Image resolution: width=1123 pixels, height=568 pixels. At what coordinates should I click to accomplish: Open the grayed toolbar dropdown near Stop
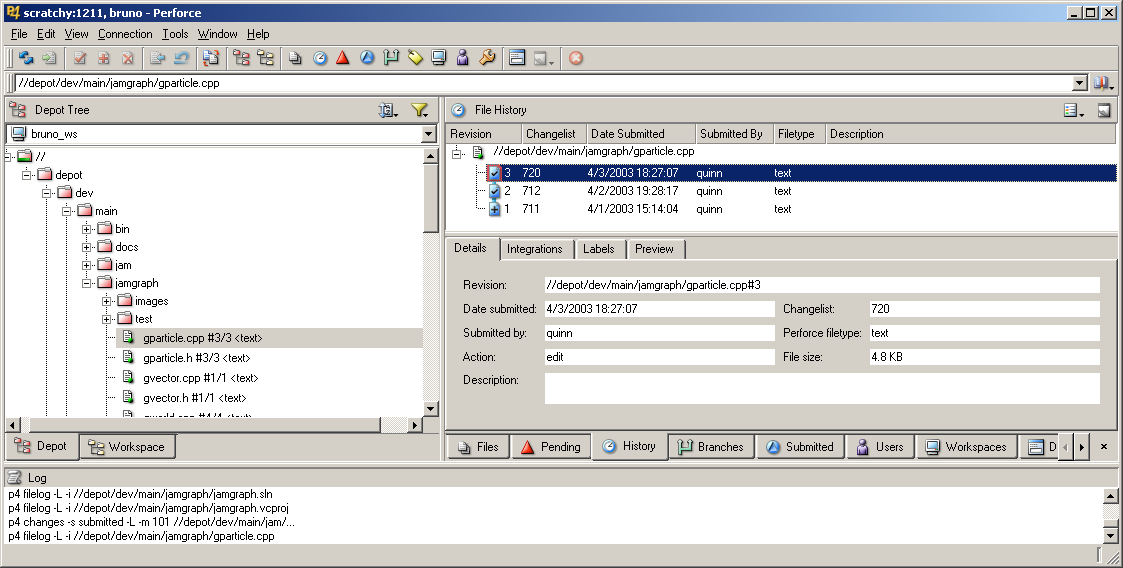pos(544,58)
